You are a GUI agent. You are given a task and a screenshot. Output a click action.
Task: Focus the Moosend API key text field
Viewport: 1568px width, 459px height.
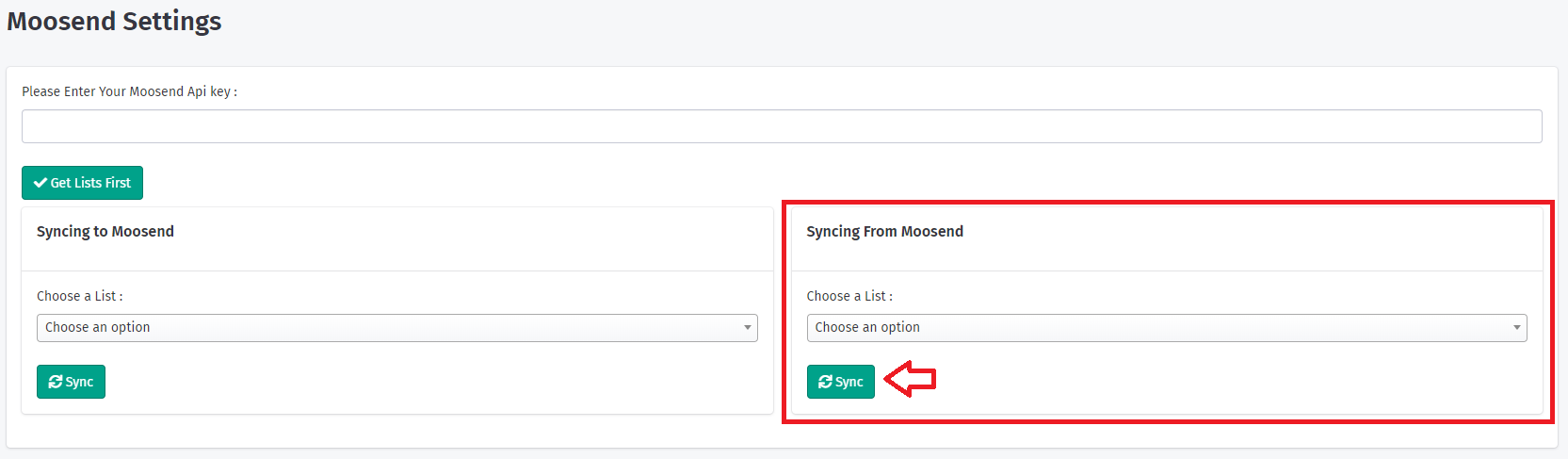point(782,126)
